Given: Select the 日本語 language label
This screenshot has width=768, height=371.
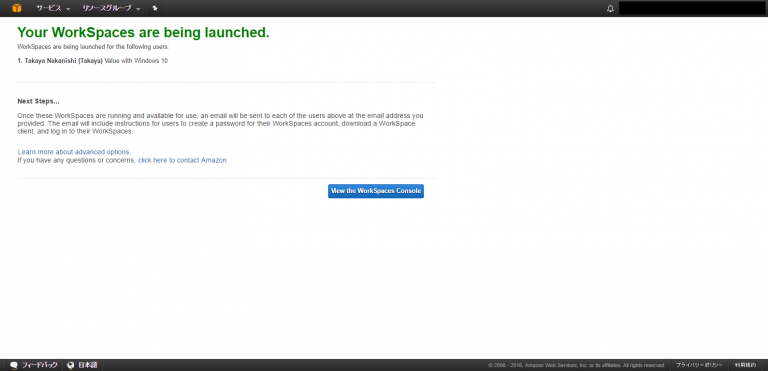Looking at the screenshot, I should pos(88,365).
